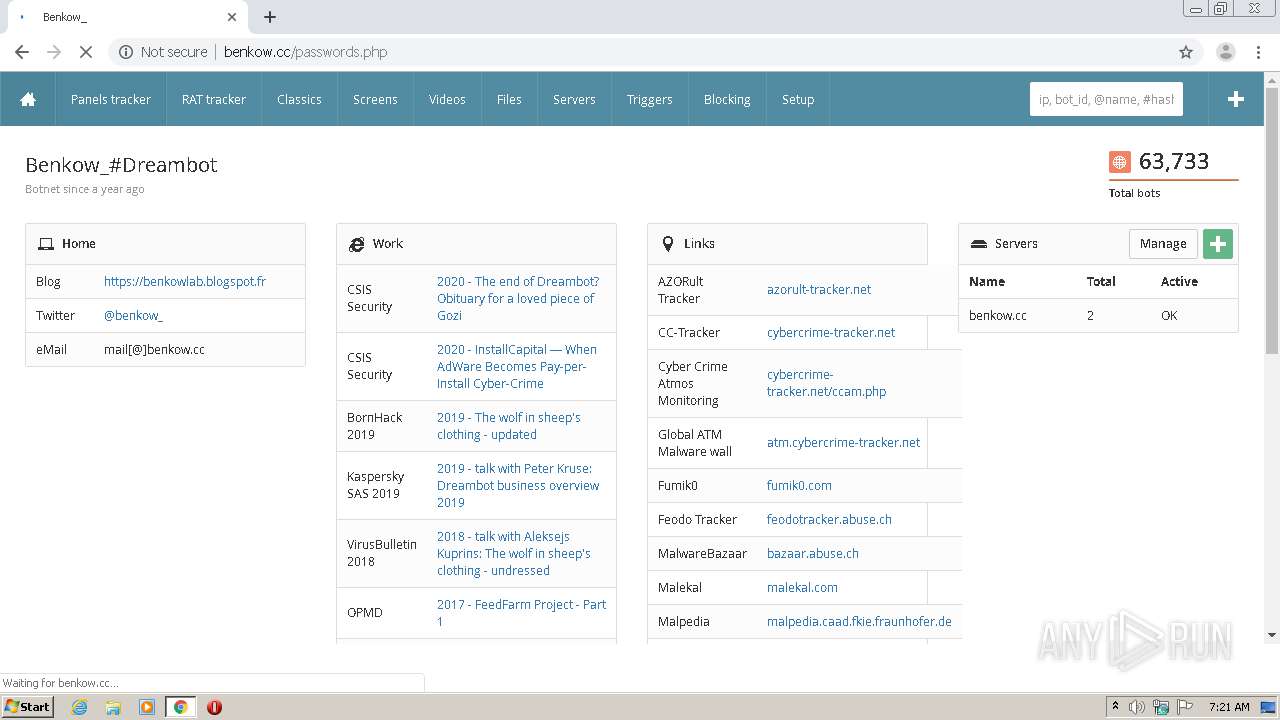The width and height of the screenshot is (1280, 720).
Task: Open the Files menu item
Action: [509, 99]
